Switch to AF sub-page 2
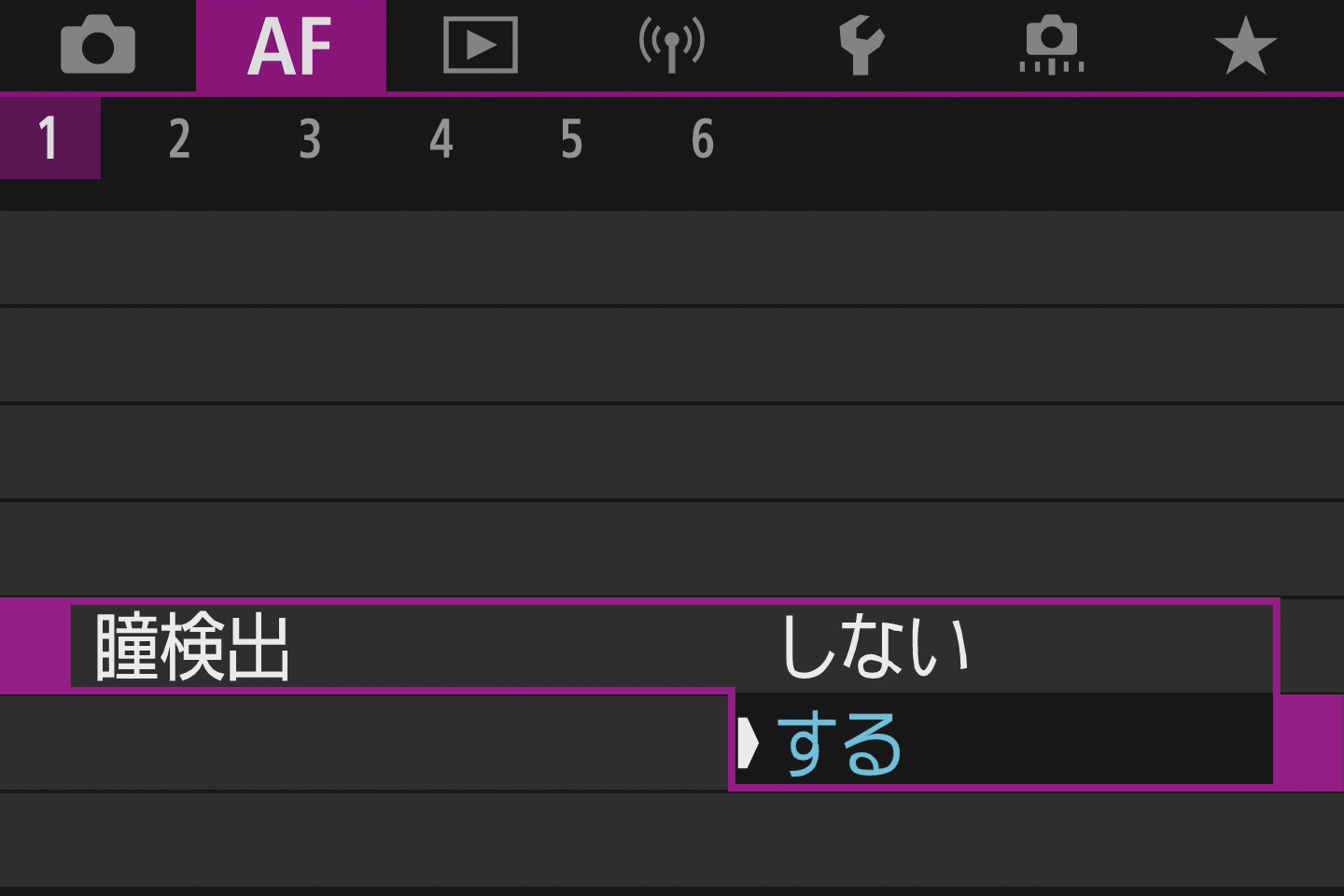This screenshot has height=896, width=1344. point(179,140)
